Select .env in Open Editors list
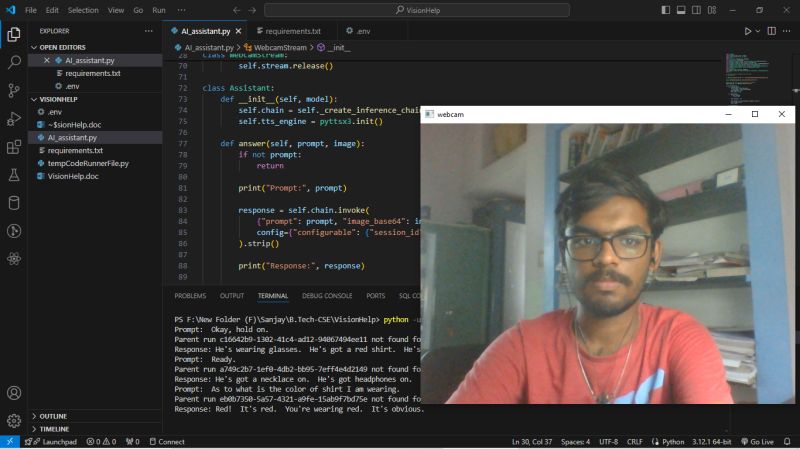This screenshot has width=800, height=449. pos(95,86)
